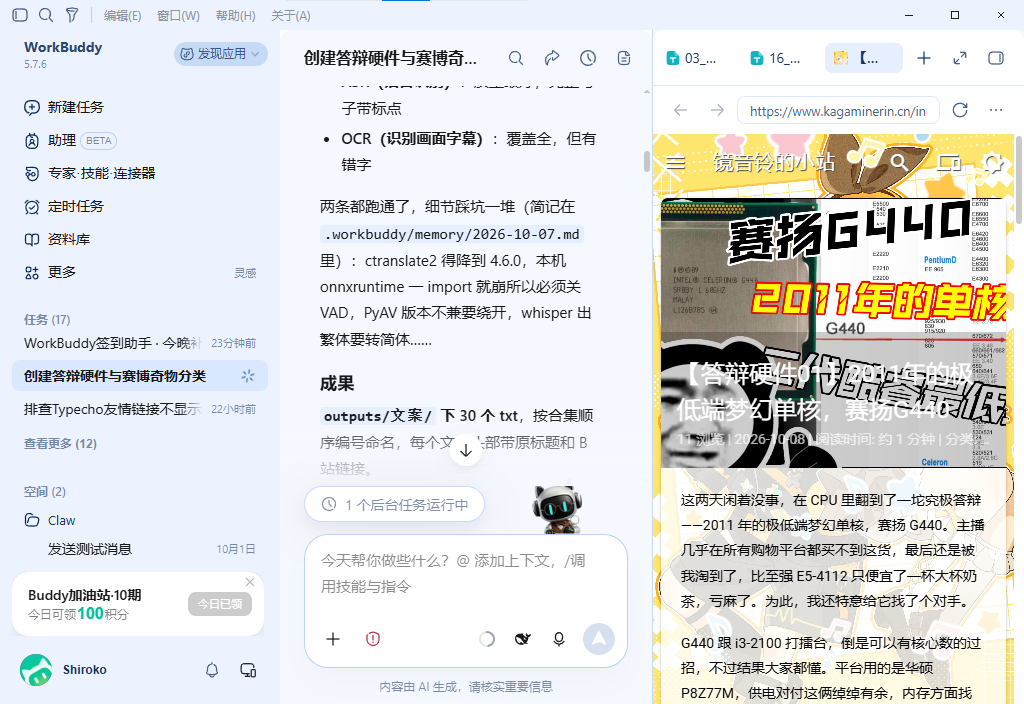Open notifications bell icon

pyautogui.click(x=212, y=670)
